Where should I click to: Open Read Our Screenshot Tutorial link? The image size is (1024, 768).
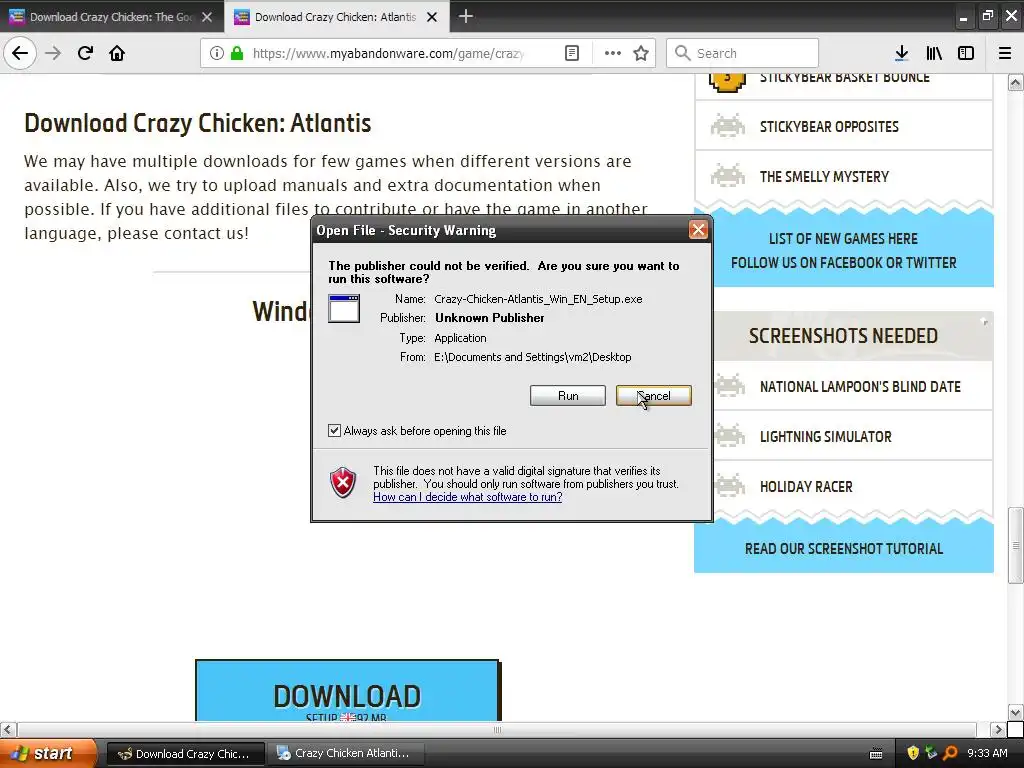(x=844, y=549)
